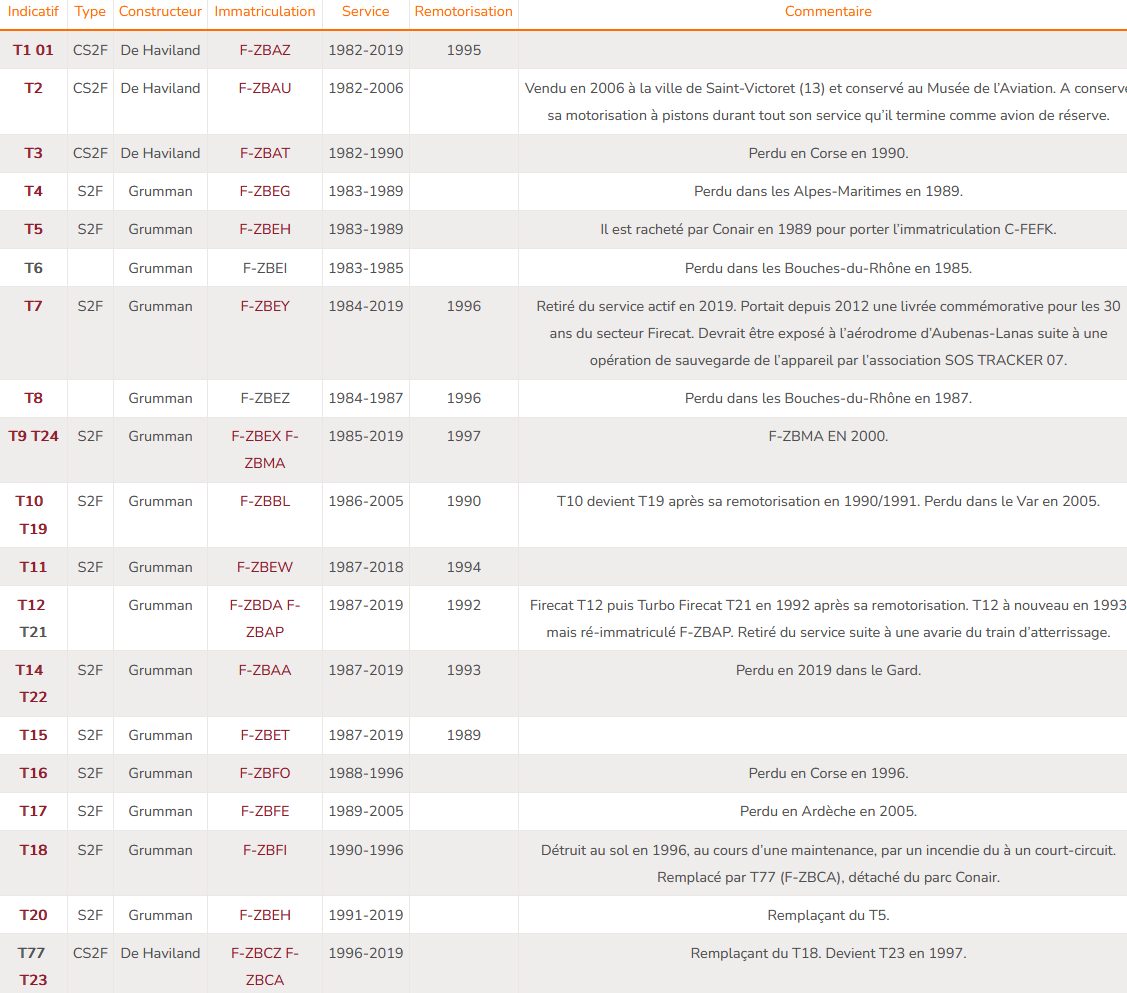The width and height of the screenshot is (1127, 993).
Task: Follow the F-ZBCZ F-ZBCA registration link
Action: (264, 966)
